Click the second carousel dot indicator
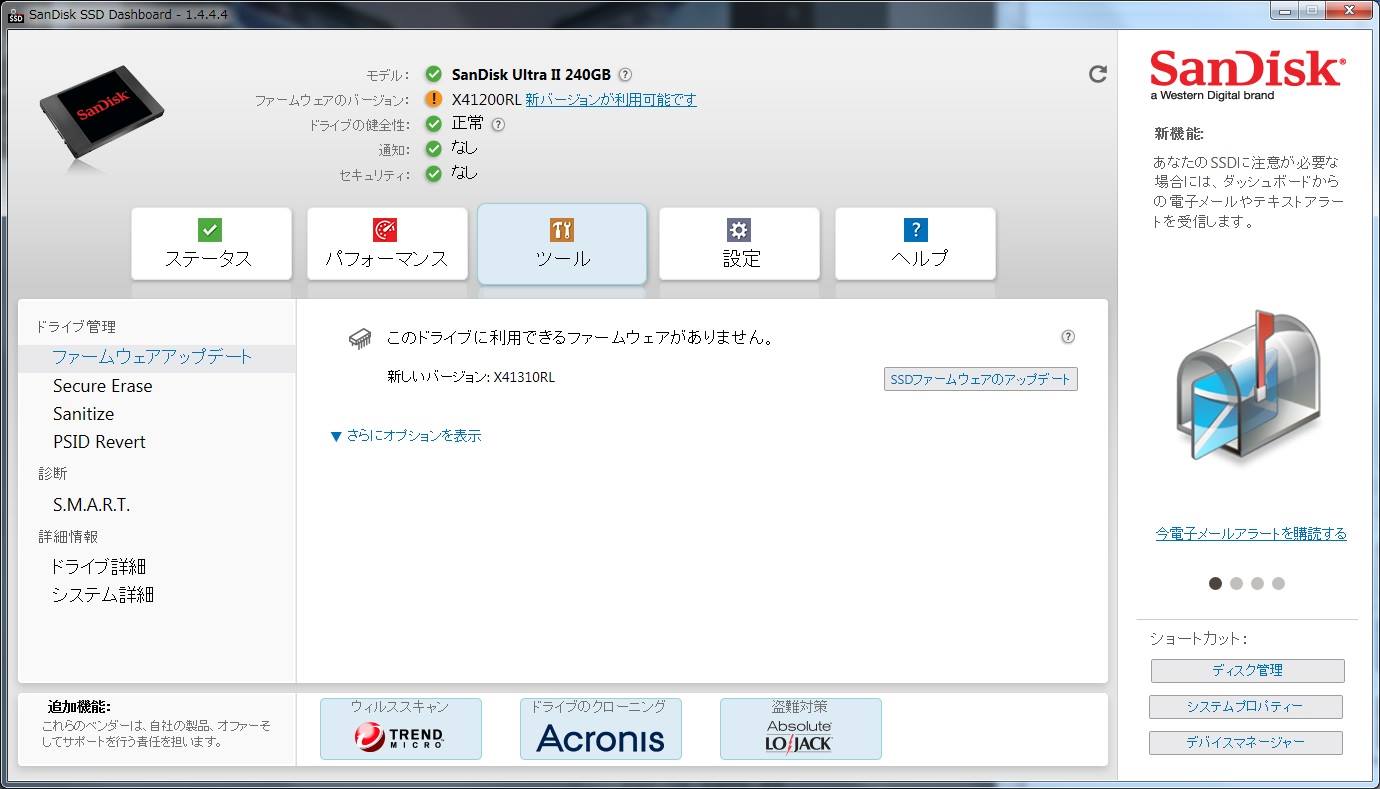 (1236, 583)
